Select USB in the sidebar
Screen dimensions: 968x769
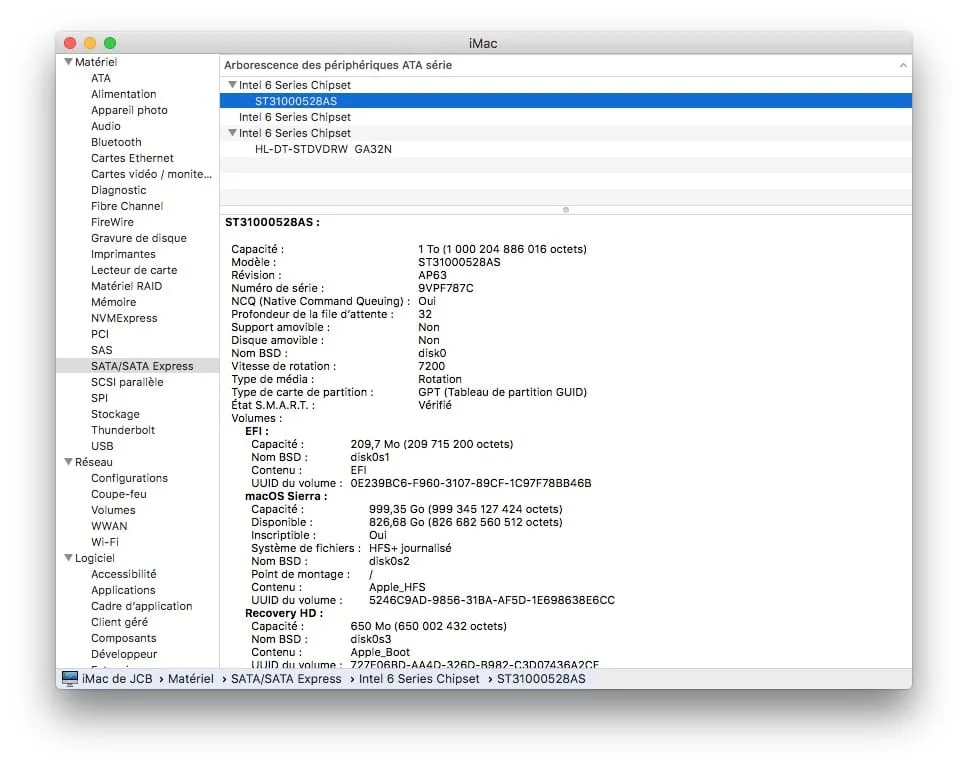(x=102, y=446)
